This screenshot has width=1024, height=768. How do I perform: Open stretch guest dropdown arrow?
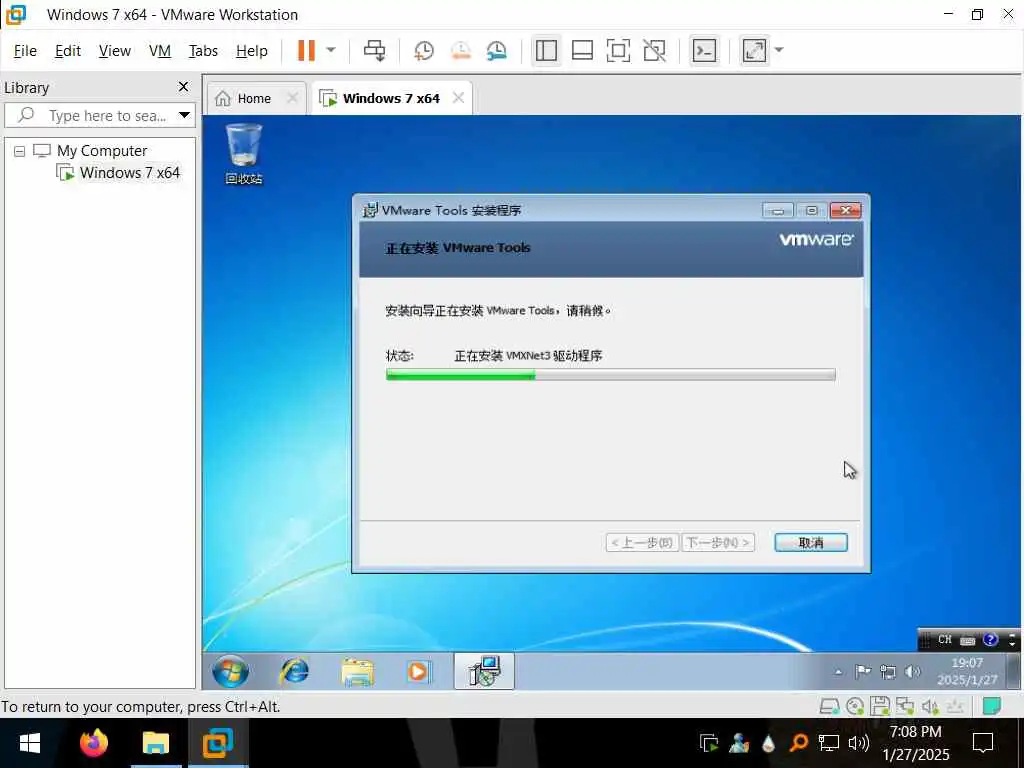click(778, 50)
